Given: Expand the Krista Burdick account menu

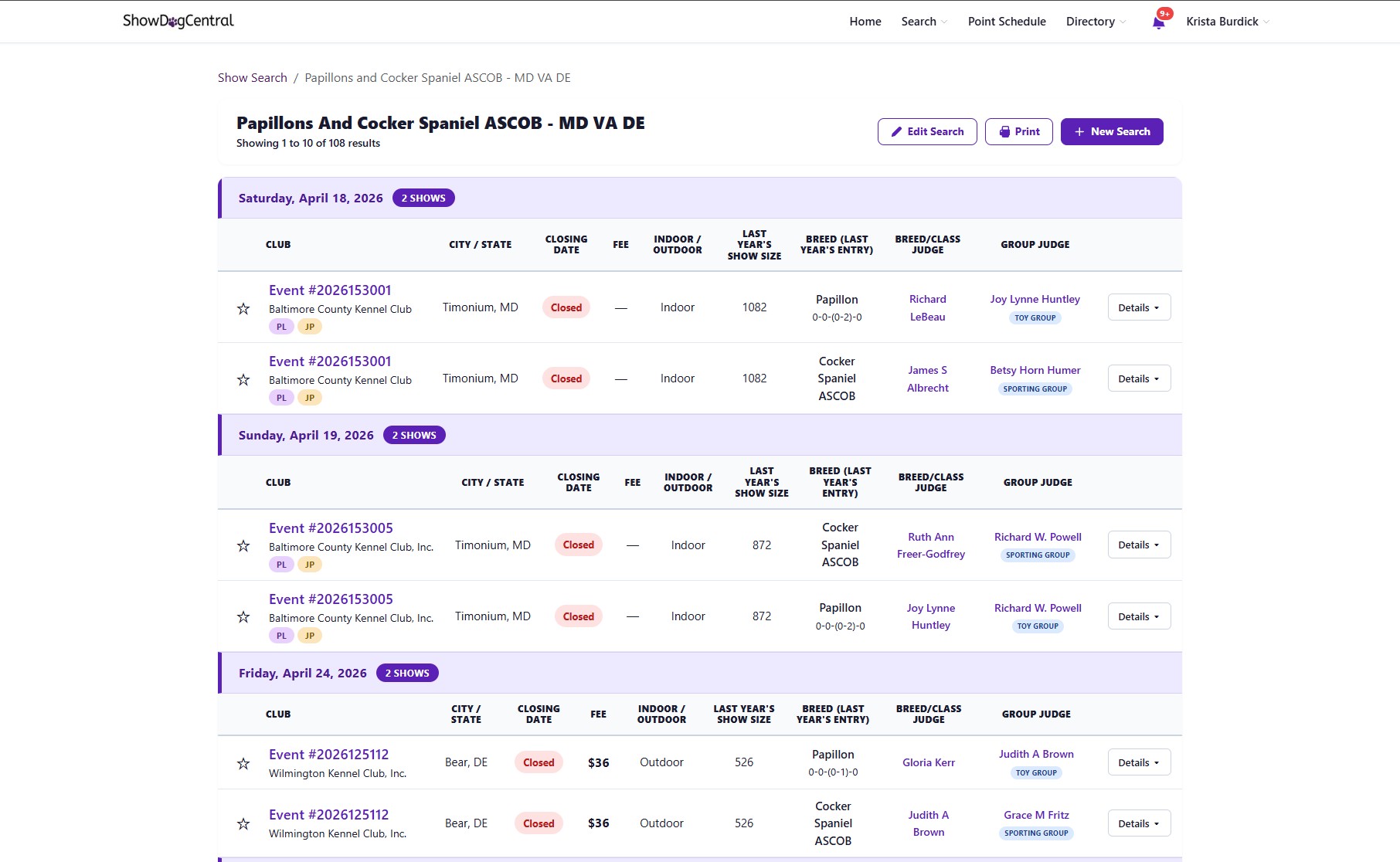Looking at the screenshot, I should [x=1225, y=21].
